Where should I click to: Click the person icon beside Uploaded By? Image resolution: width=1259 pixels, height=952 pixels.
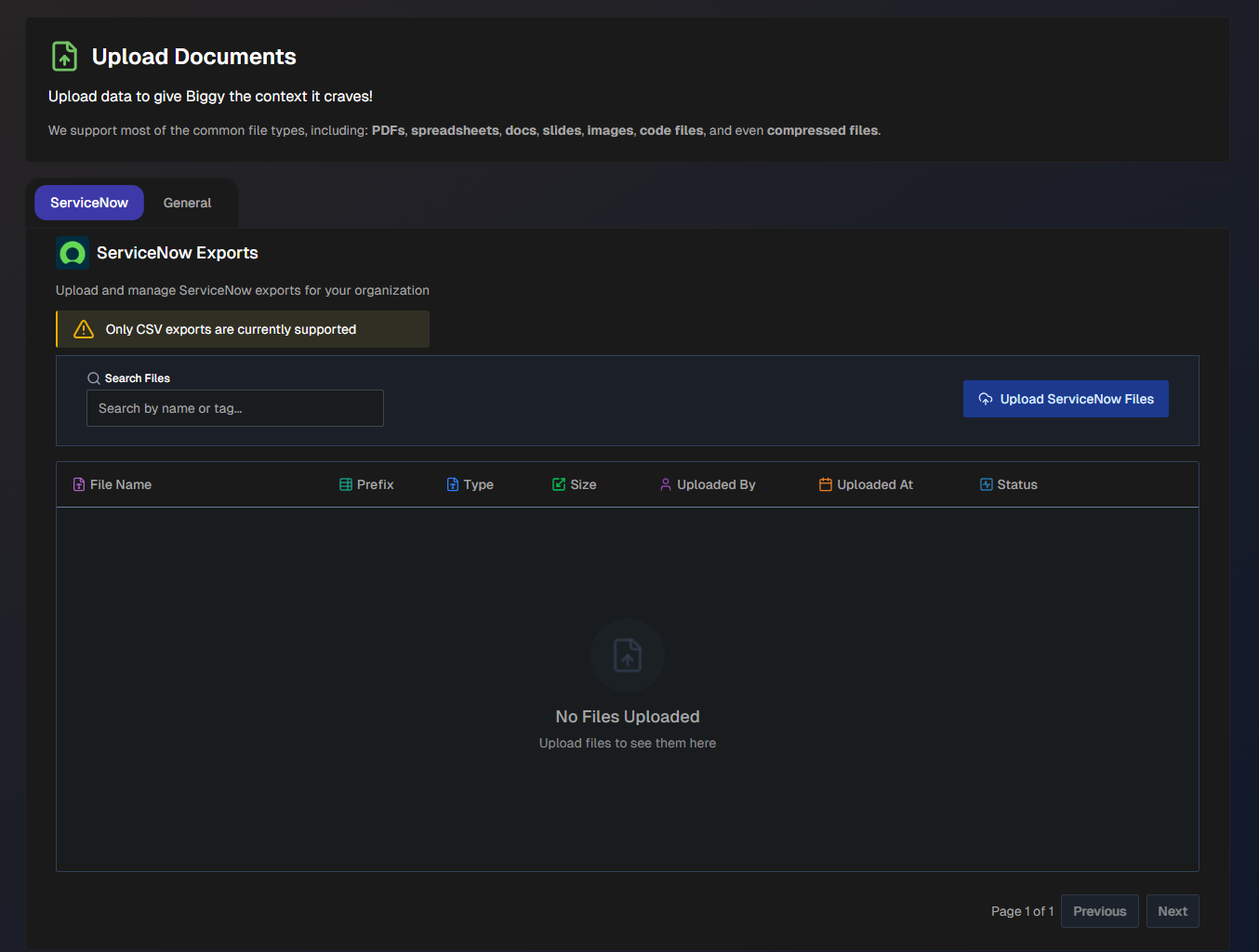(x=665, y=483)
